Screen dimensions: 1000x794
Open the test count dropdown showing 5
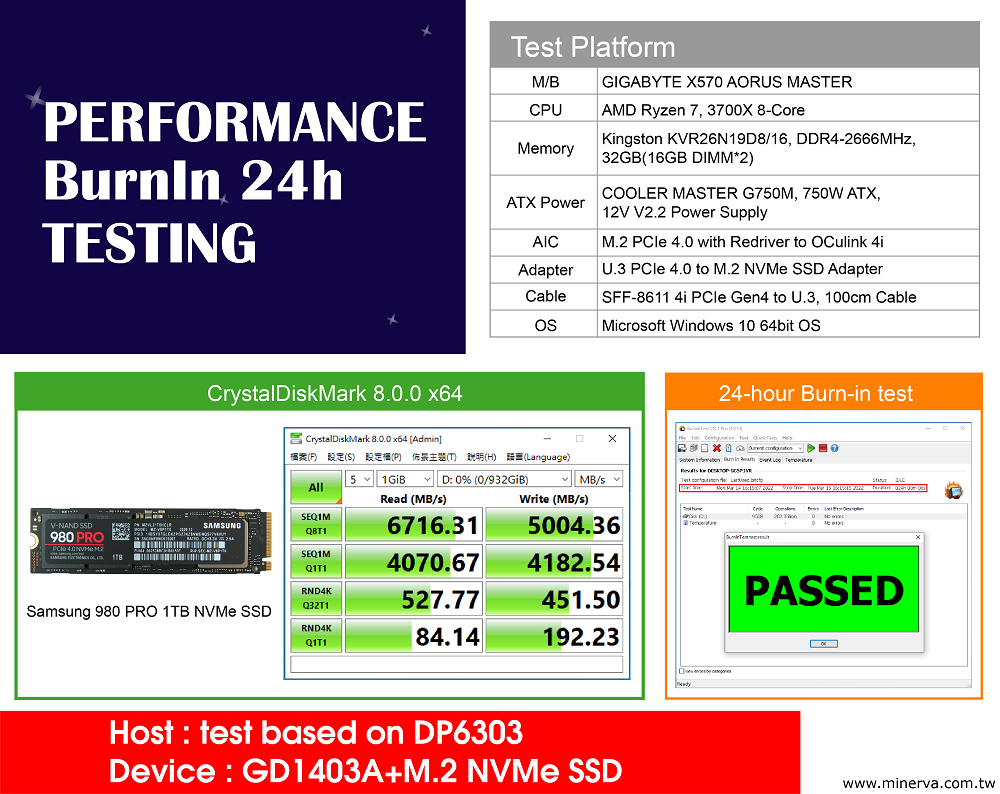(360, 480)
